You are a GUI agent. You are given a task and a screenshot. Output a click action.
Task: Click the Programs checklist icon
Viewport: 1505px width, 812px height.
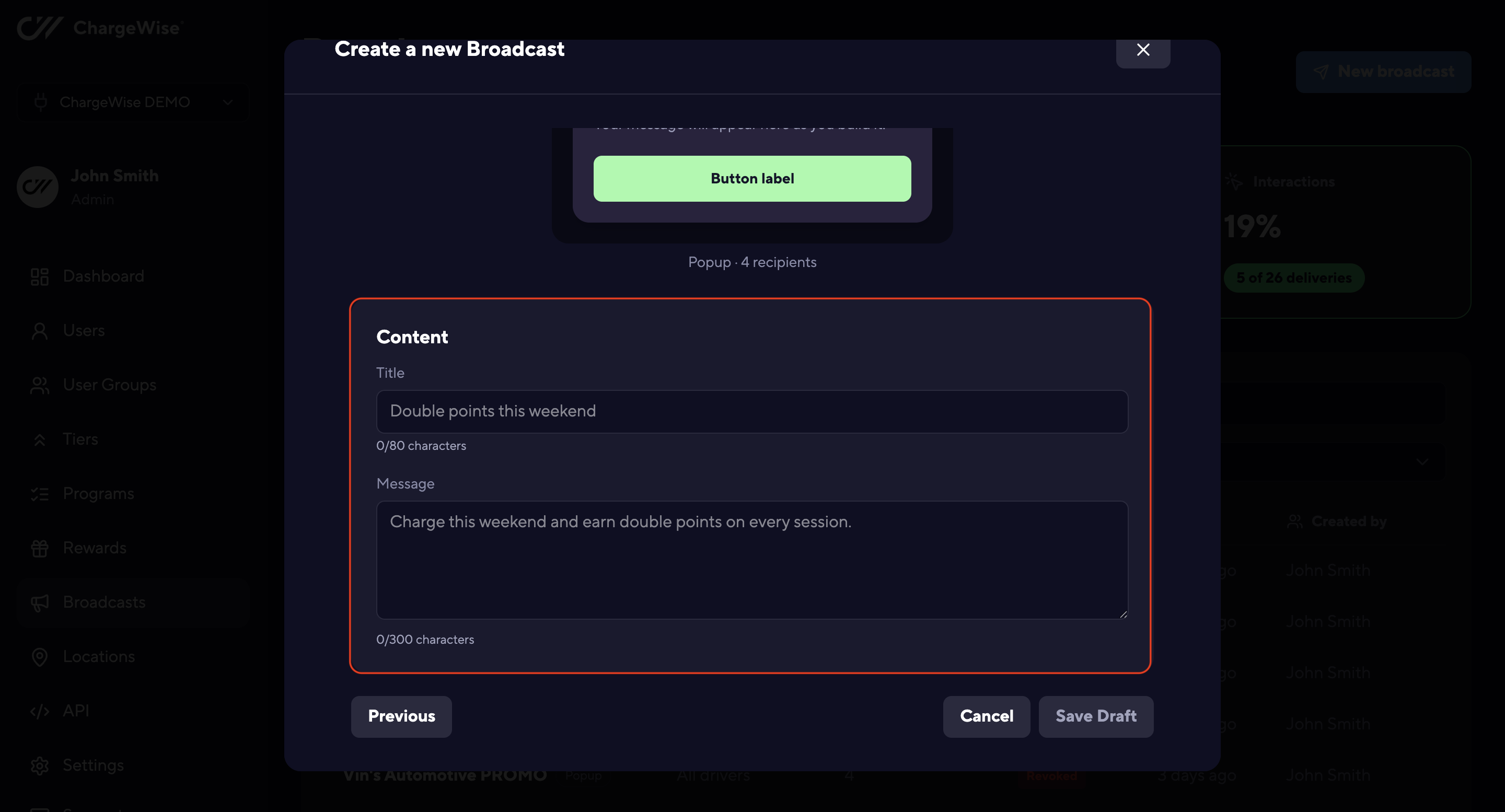coord(39,494)
